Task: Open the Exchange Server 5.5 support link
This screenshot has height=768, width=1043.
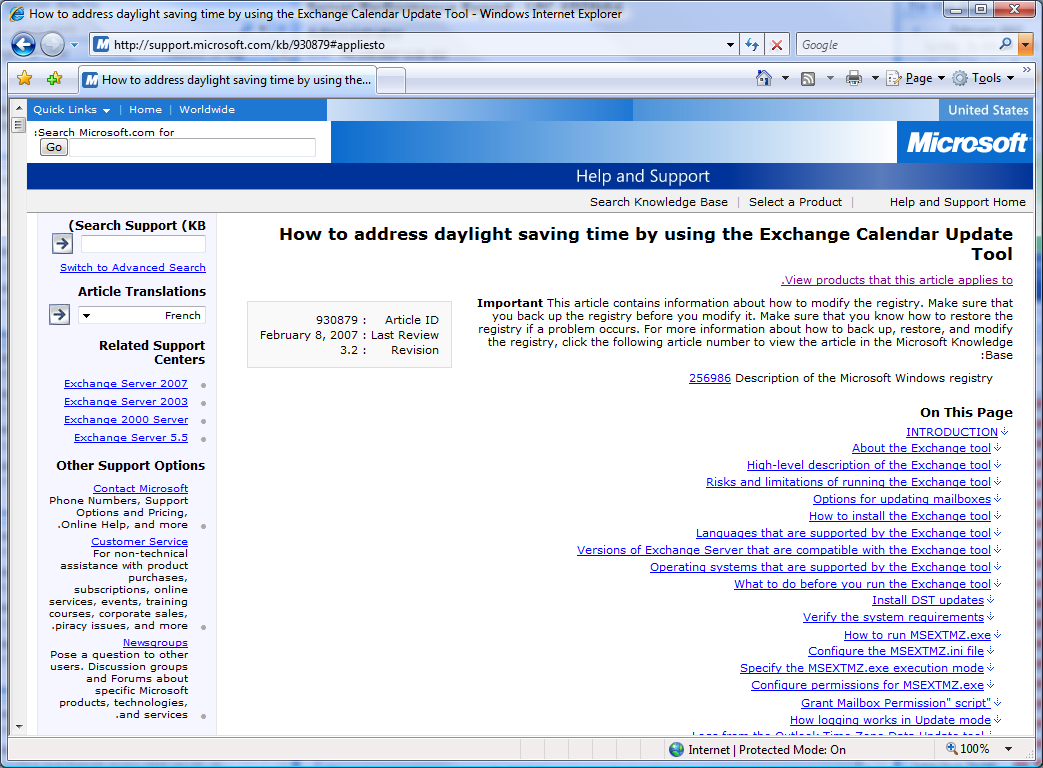Action: pos(131,438)
